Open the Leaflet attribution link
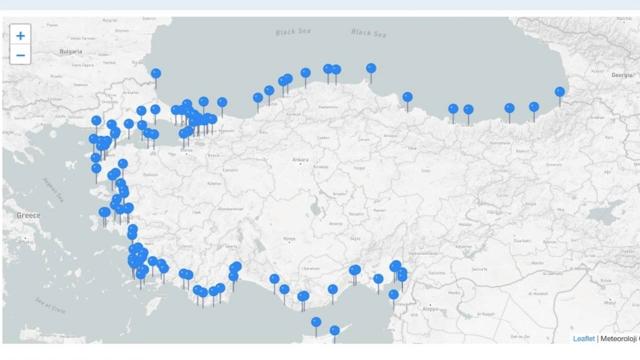This screenshot has width=640, height=360. [584, 339]
